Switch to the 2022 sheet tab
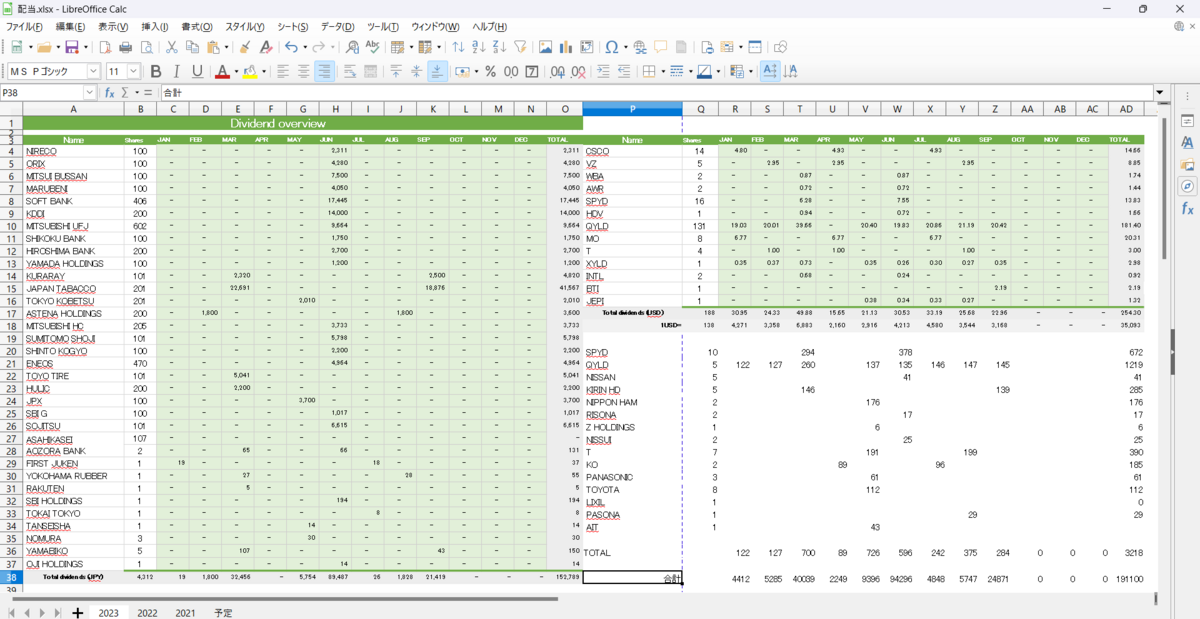The width and height of the screenshot is (1200, 619). (147, 612)
